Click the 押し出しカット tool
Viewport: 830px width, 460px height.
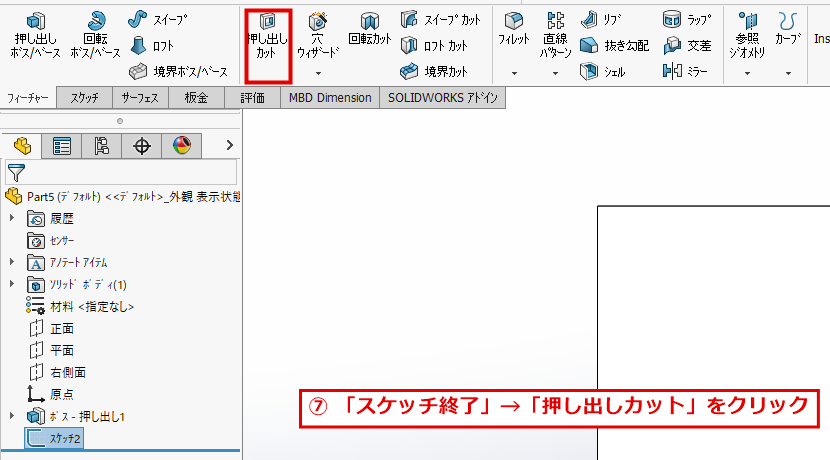pos(268,35)
